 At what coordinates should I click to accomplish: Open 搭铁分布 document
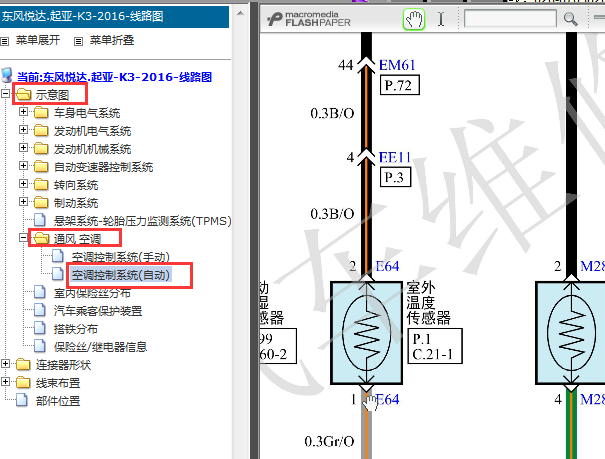[x=76, y=329]
